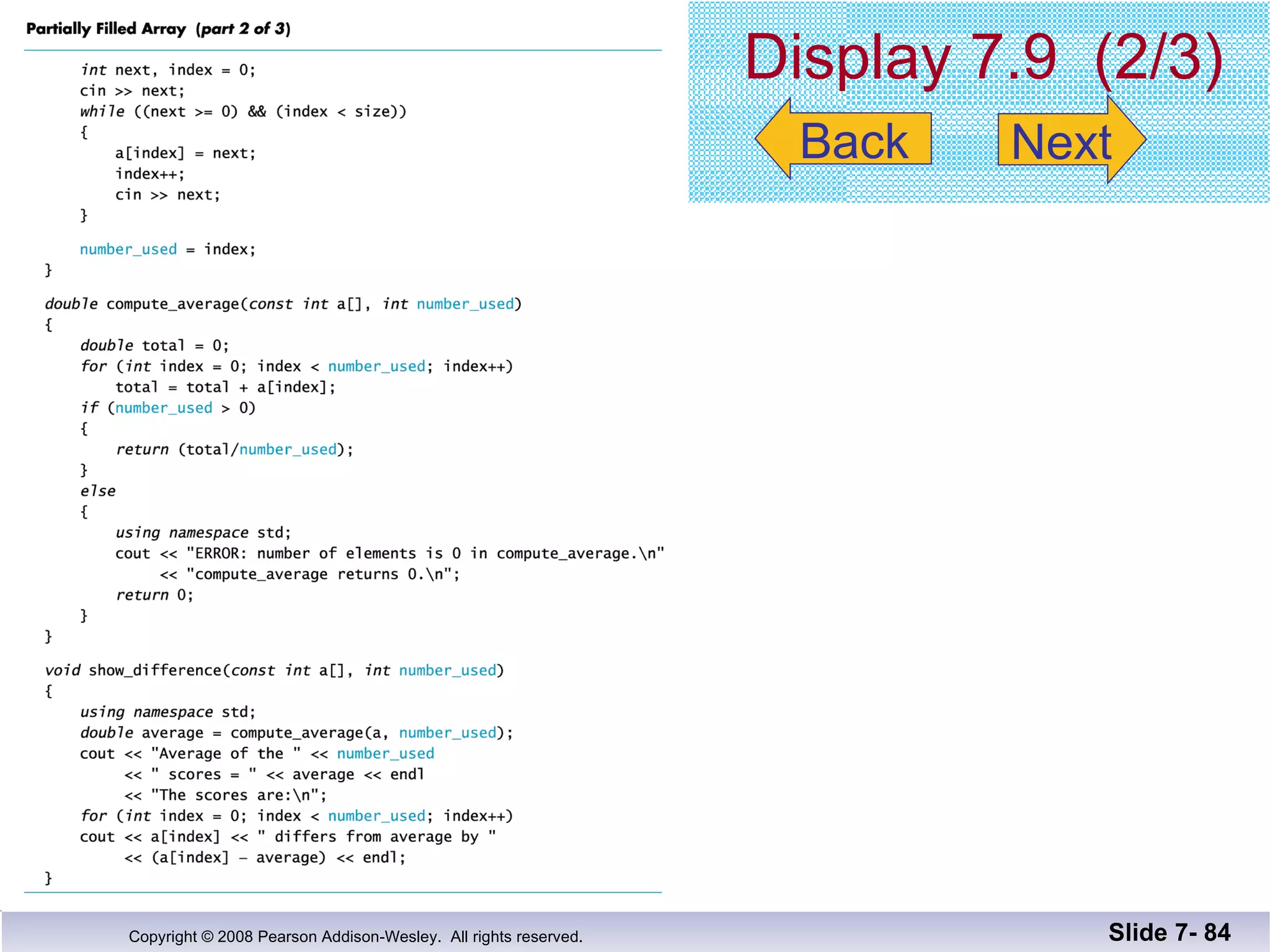Click the compute_average function signature line
The height and width of the screenshot is (952, 1270).
coord(283,304)
